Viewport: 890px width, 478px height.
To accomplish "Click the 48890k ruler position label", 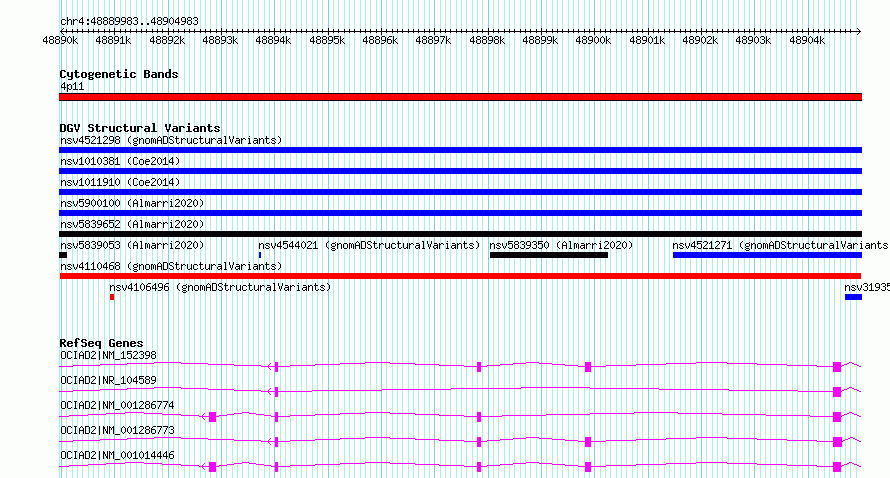I will point(60,41).
